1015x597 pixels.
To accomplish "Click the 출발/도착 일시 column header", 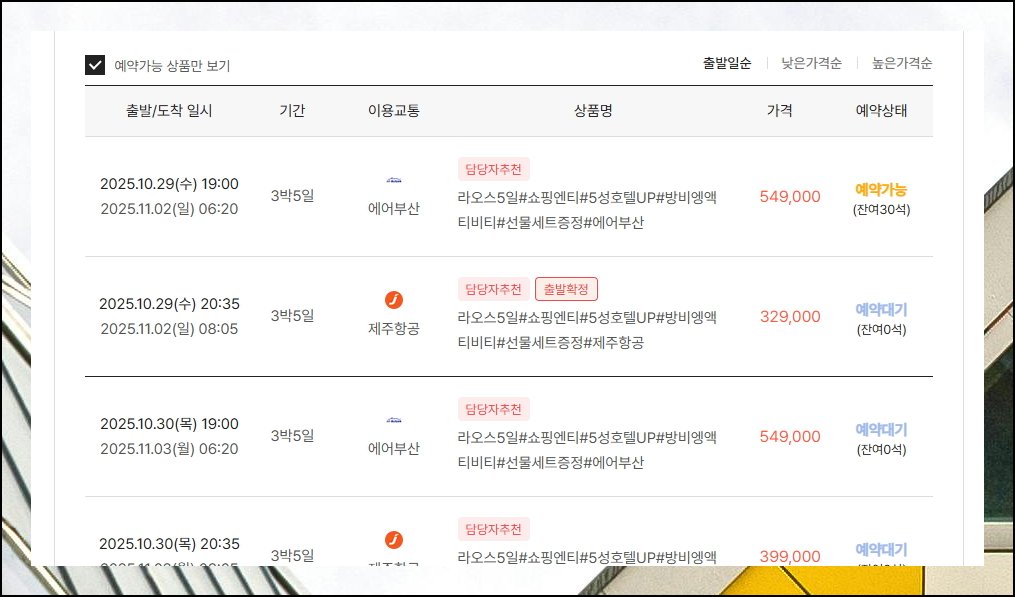I will click(169, 111).
